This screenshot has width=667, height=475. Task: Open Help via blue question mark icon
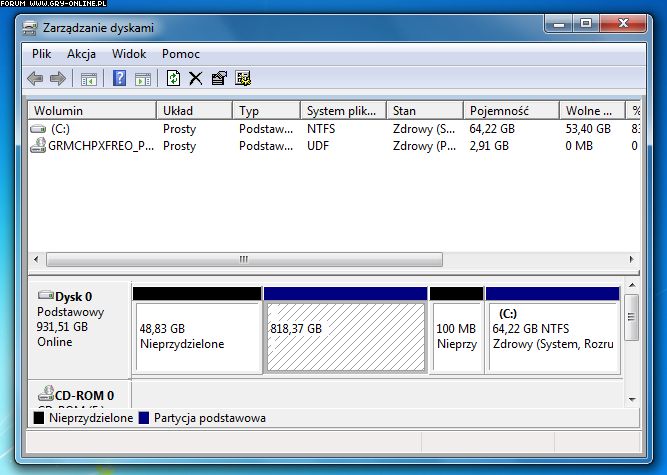click(119, 78)
